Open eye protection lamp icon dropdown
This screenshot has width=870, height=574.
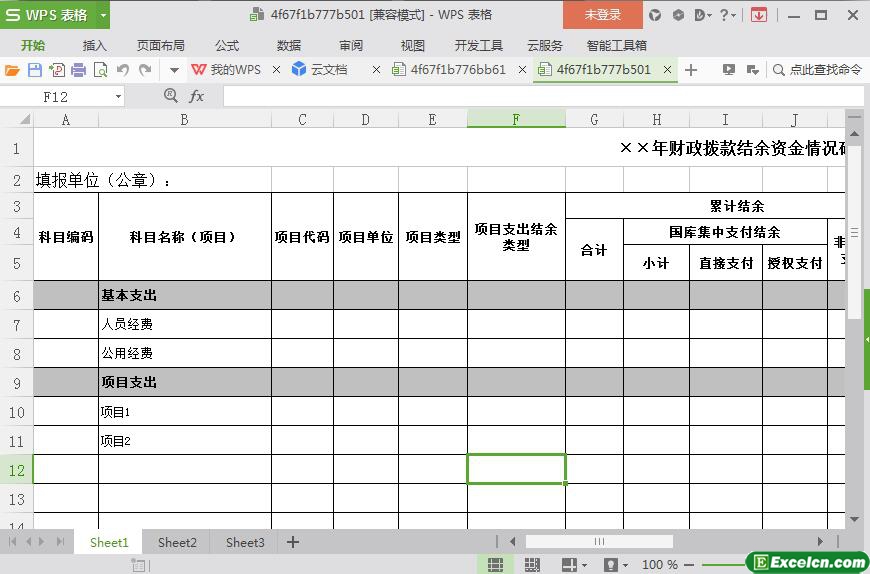(x=615, y=565)
